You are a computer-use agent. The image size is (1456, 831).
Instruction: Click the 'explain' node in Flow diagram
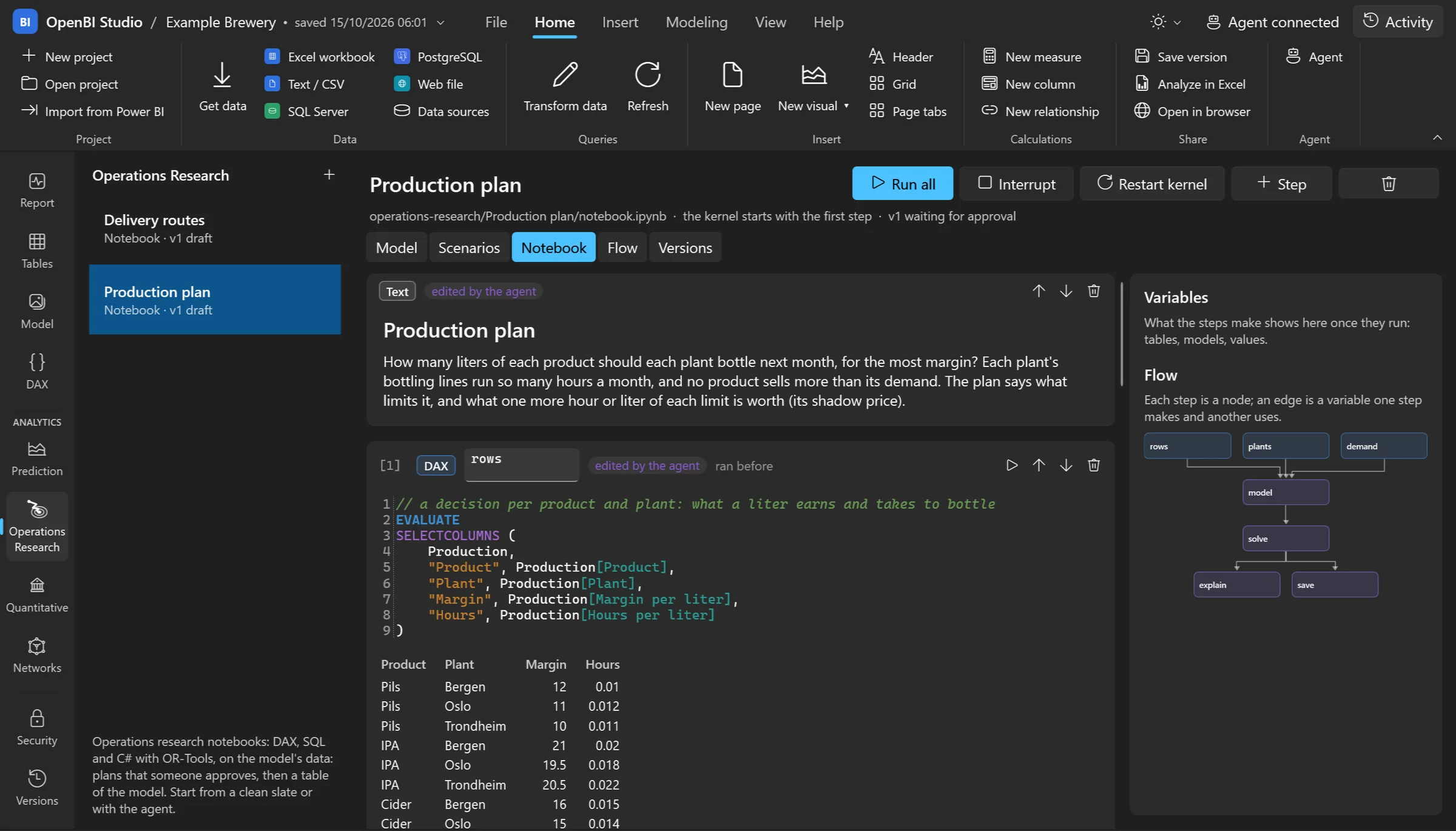click(1236, 584)
